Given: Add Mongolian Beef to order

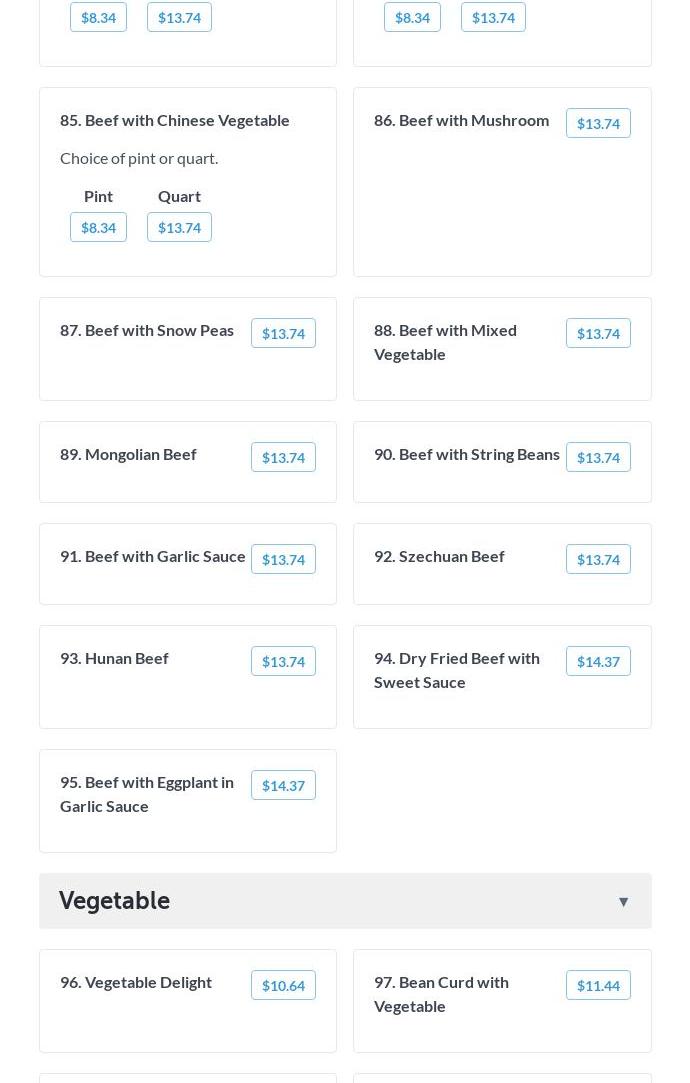Looking at the screenshot, I should click(x=283, y=458).
